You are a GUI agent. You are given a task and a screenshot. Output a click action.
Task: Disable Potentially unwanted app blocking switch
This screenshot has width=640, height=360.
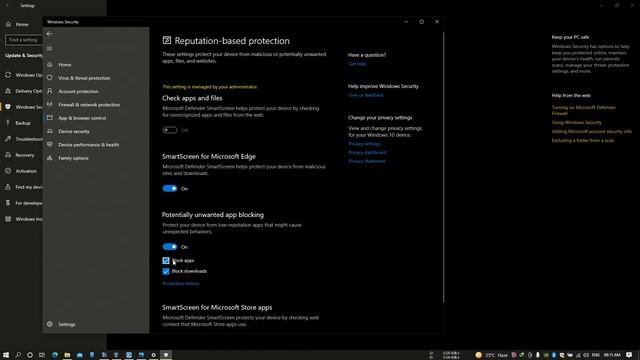[170, 247]
